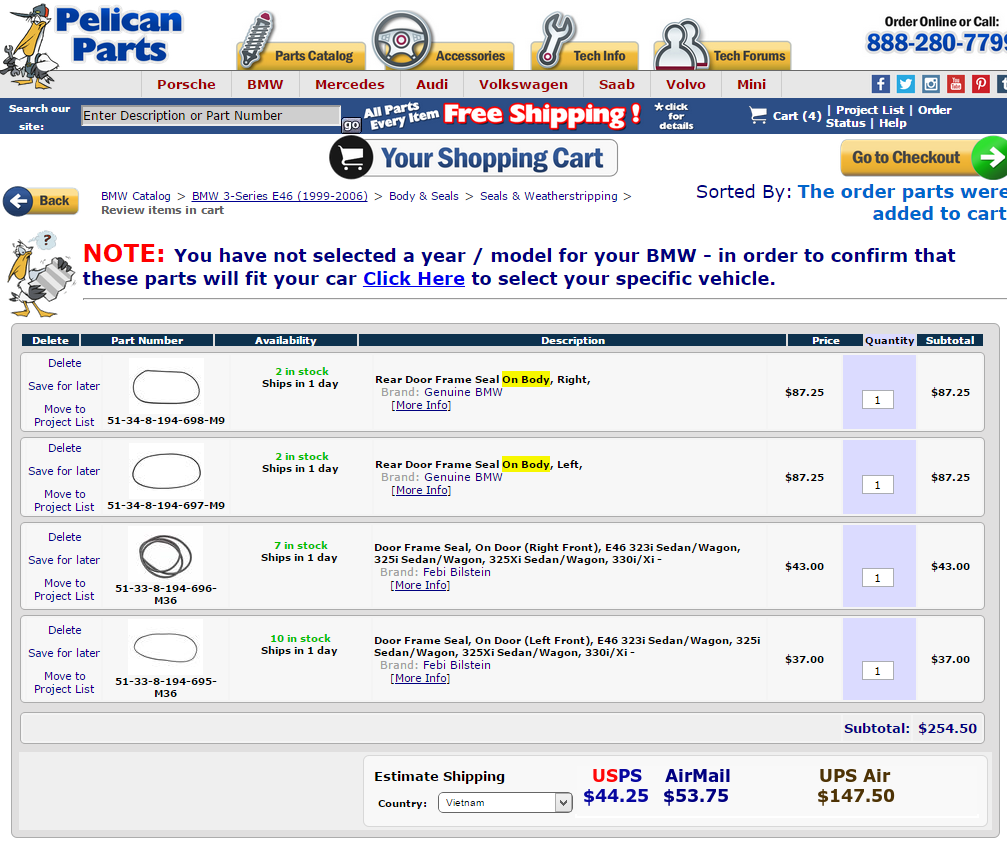Image resolution: width=1007 pixels, height=852 pixels.
Task: Move part 51-33-8-194-696-M36 to Project List
Action: pos(64,589)
